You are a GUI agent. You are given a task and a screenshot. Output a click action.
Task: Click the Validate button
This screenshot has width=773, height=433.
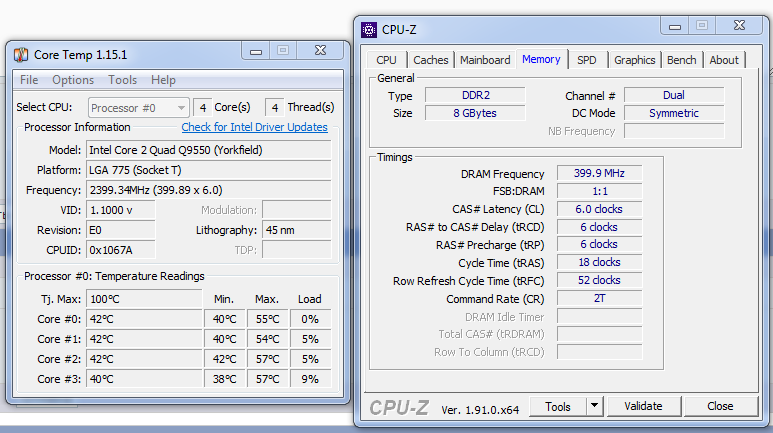(643, 406)
